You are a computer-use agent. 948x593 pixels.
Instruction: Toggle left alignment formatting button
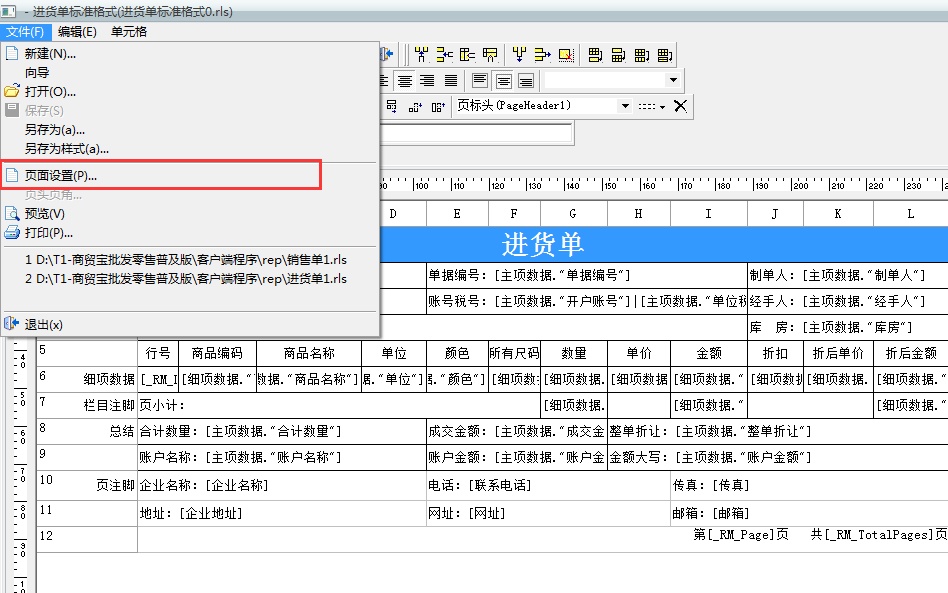[384, 79]
